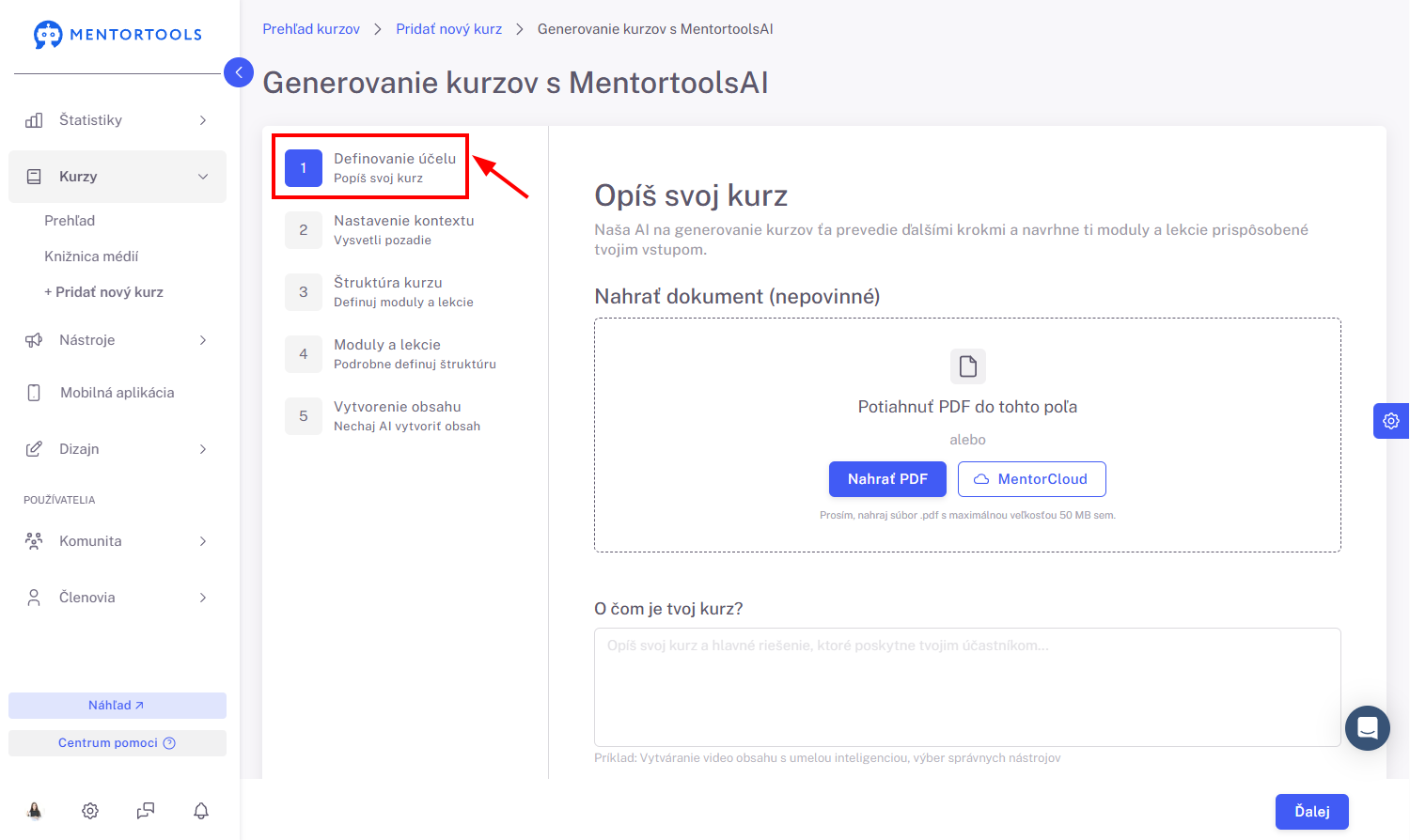Open user profile avatar

coord(35,810)
